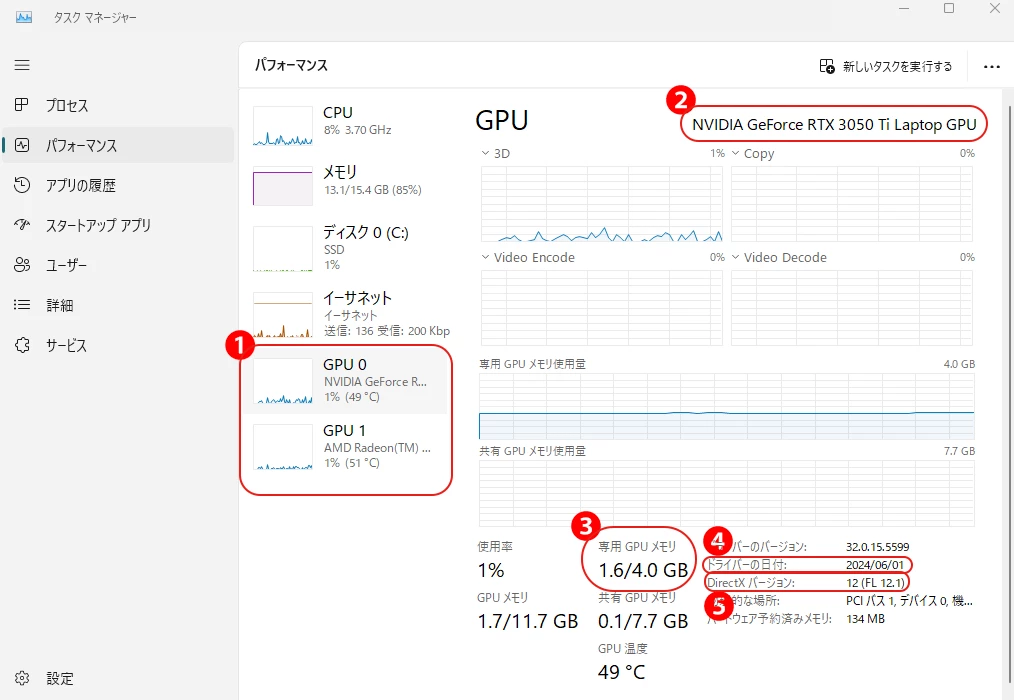Click NVIDIA GeForce RTX 3050 Ti Laptop GPU text
The height and width of the screenshot is (700, 1014).
click(834, 124)
